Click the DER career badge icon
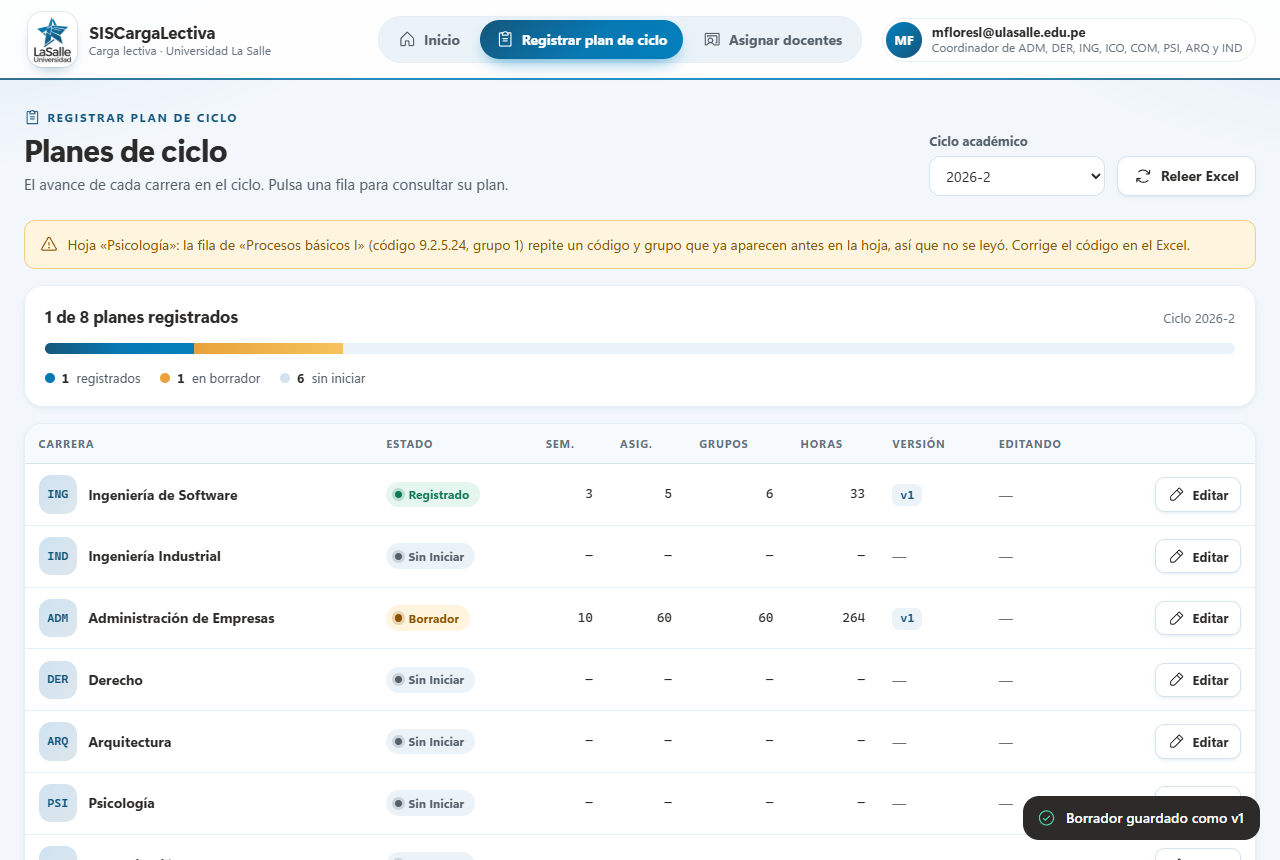The width and height of the screenshot is (1280, 860). click(x=58, y=680)
